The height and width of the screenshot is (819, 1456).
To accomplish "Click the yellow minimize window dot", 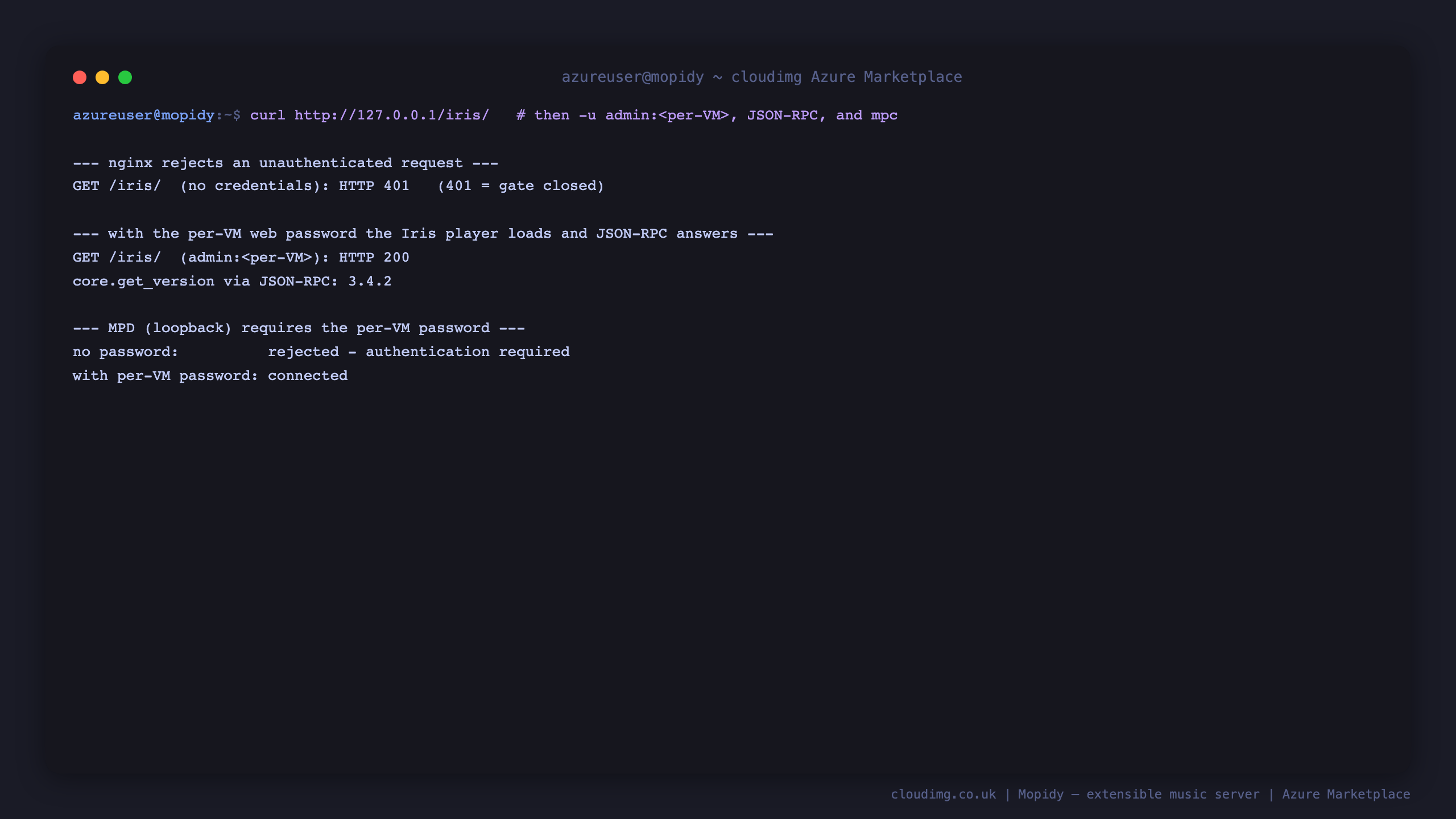I will point(102,77).
